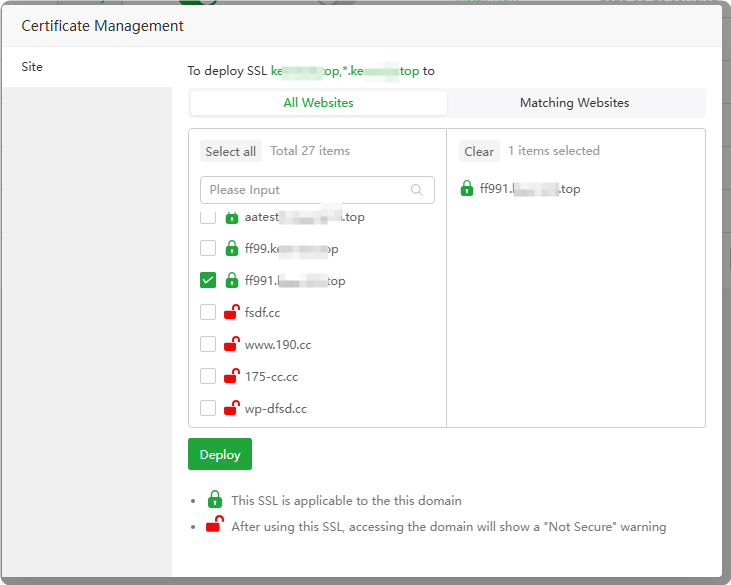The height and width of the screenshot is (585, 731).
Task: Select the 175-cc.cc checkbox
Action: [208, 377]
